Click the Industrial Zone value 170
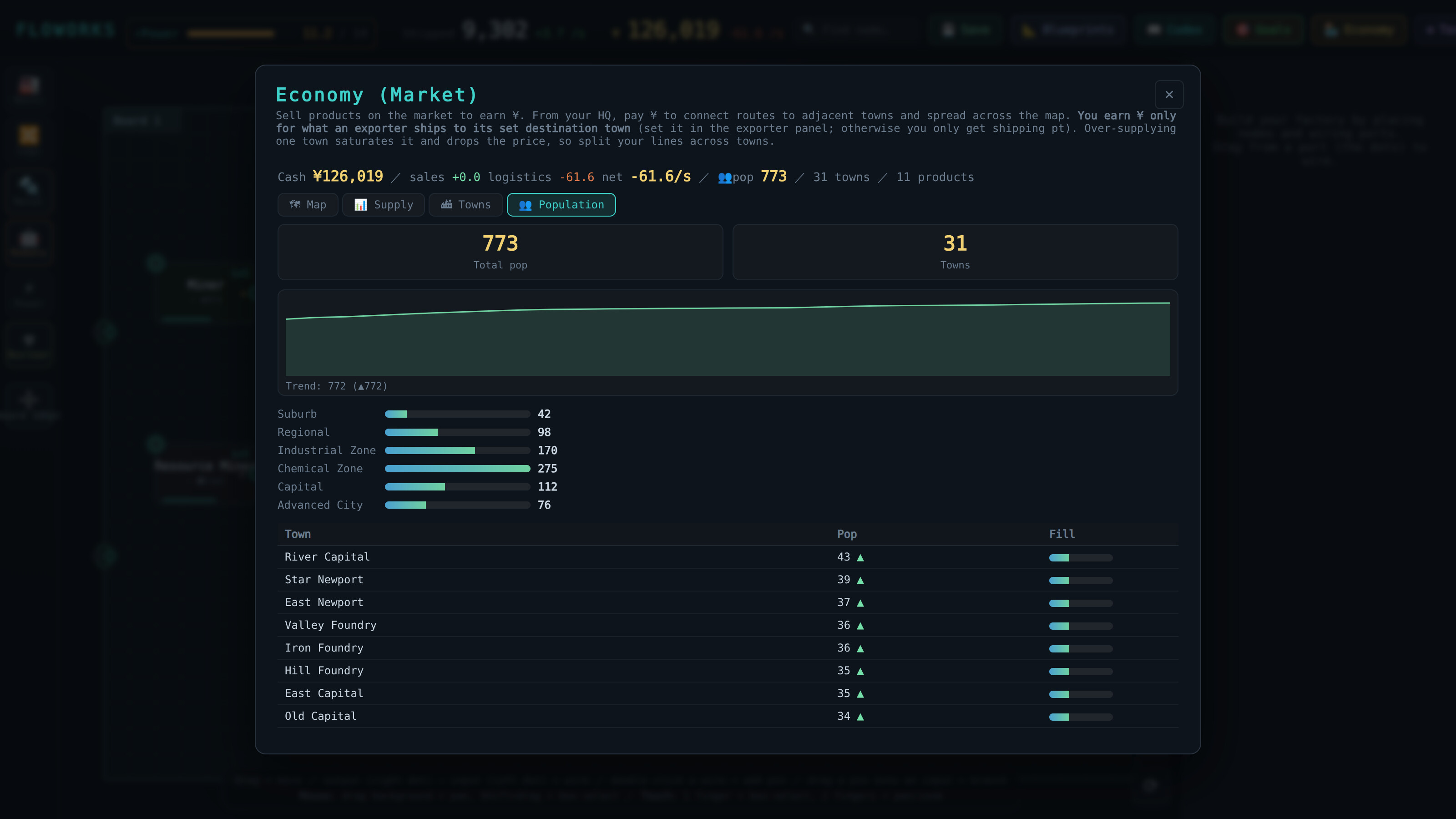 (547, 450)
